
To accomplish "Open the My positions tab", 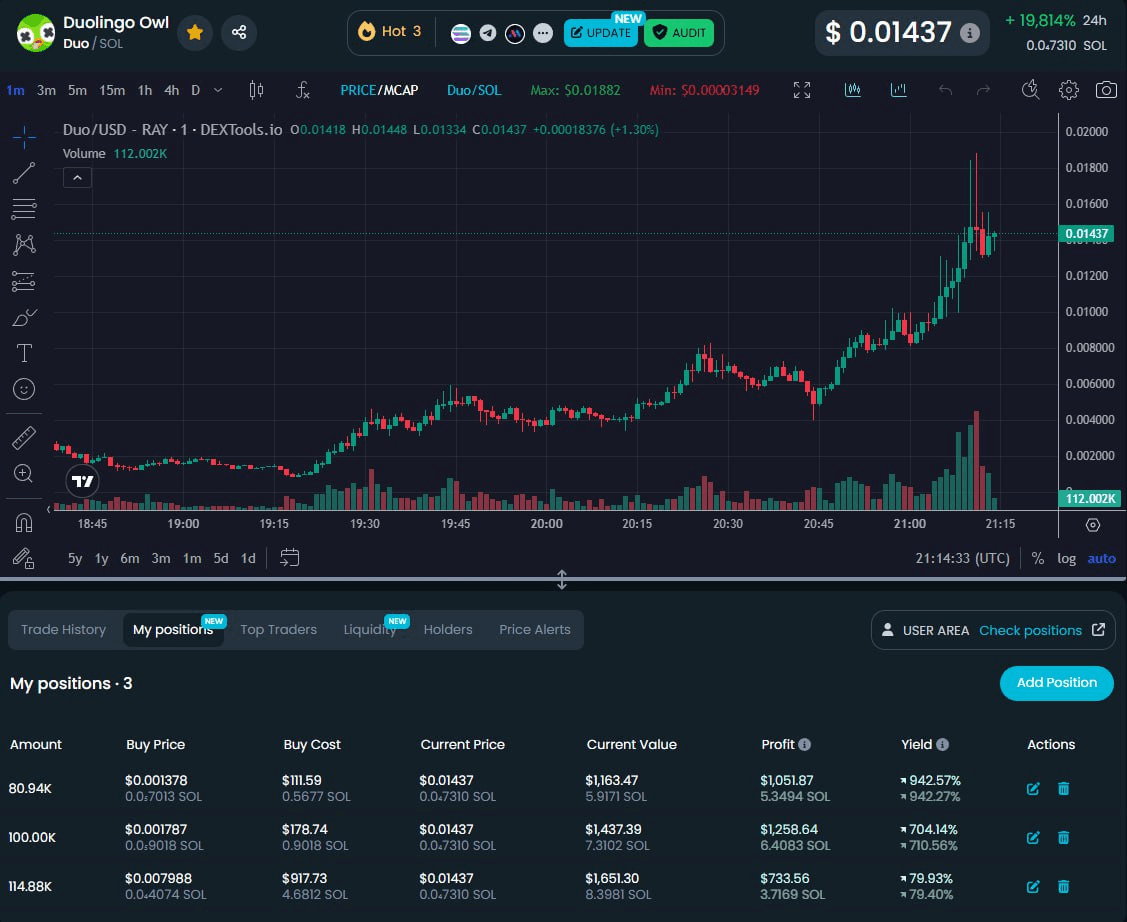I will (x=173, y=630).
